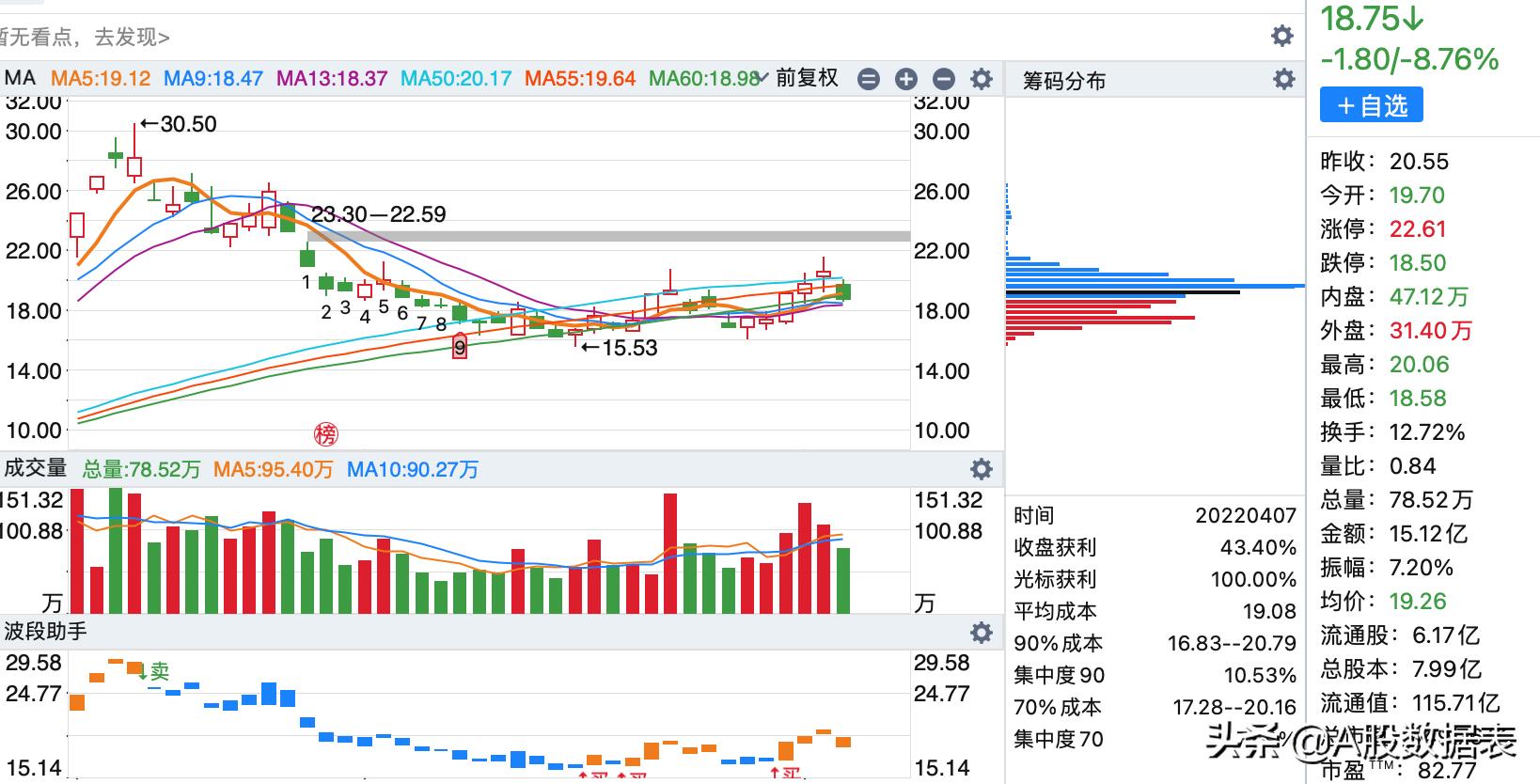Open 筹码分布 panel settings gear

click(x=1284, y=79)
